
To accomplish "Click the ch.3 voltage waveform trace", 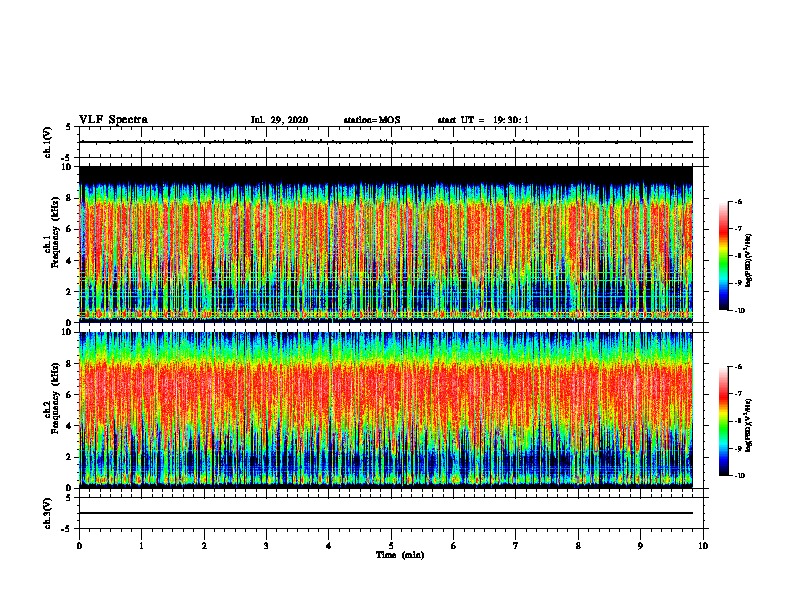I will [x=386, y=513].
